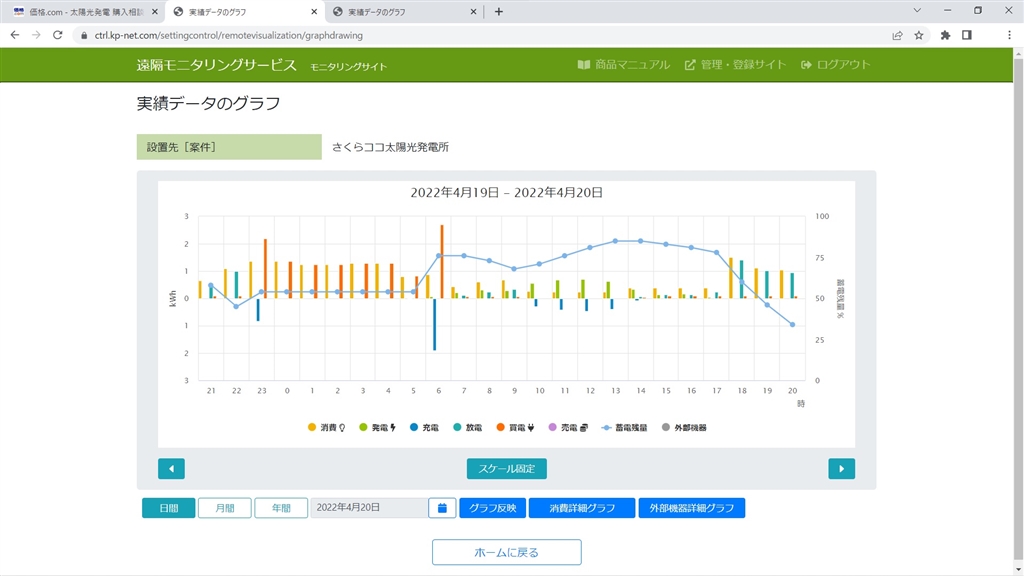1024x576 pixels.
Task: Open the browser extensions puzzle icon
Action: (945, 35)
